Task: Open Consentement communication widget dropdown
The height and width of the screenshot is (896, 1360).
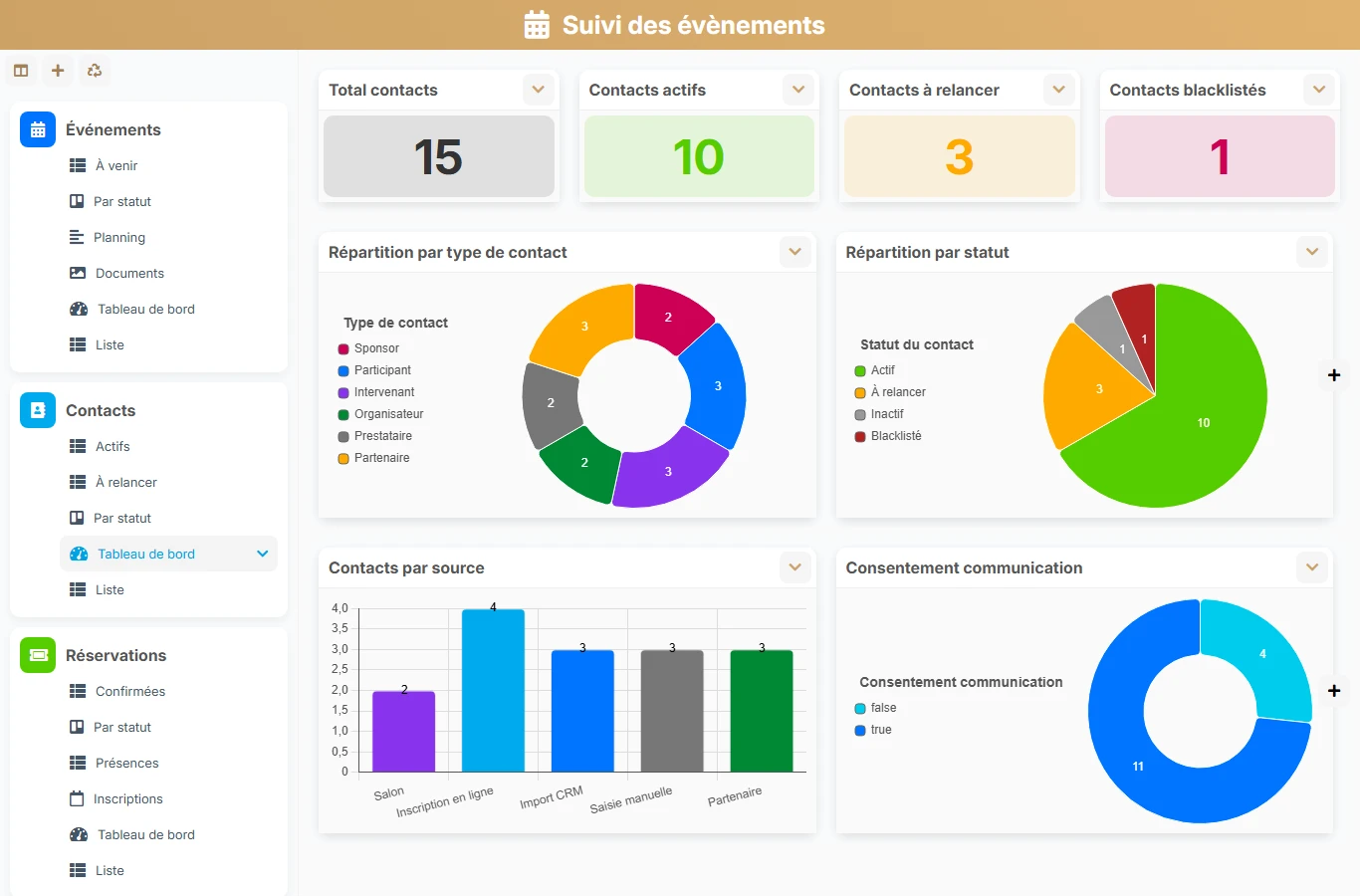Action: coord(1312,567)
